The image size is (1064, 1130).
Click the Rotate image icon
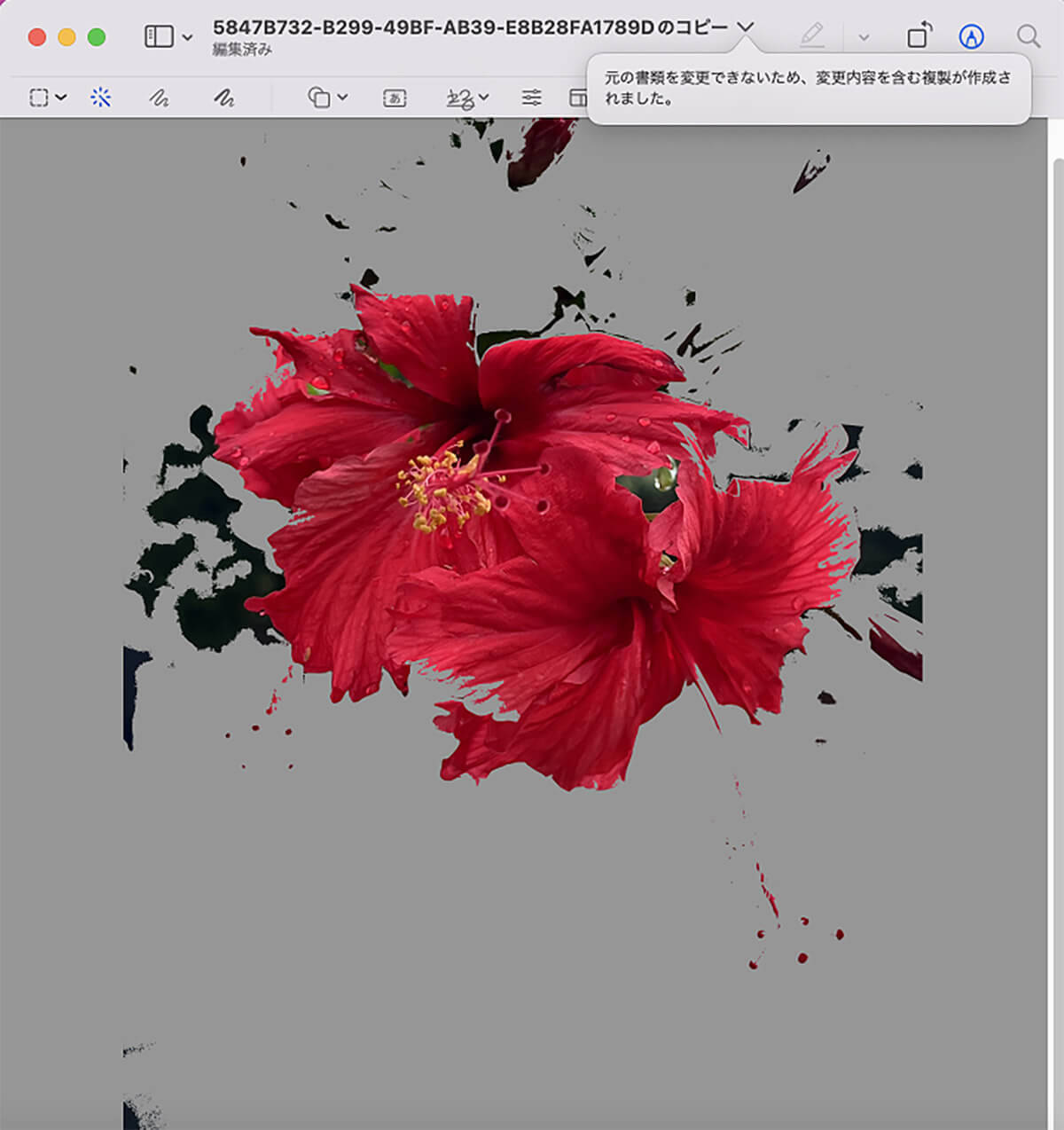point(919,35)
